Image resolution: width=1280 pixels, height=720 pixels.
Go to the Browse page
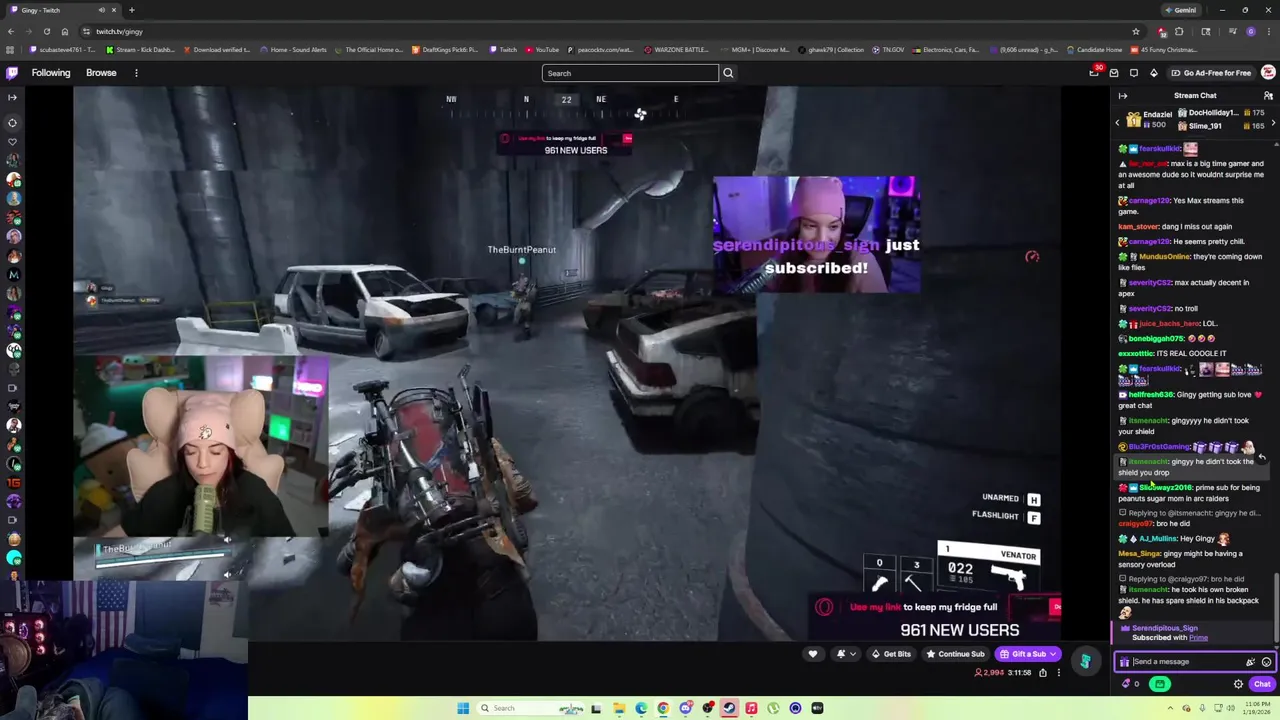pos(101,73)
